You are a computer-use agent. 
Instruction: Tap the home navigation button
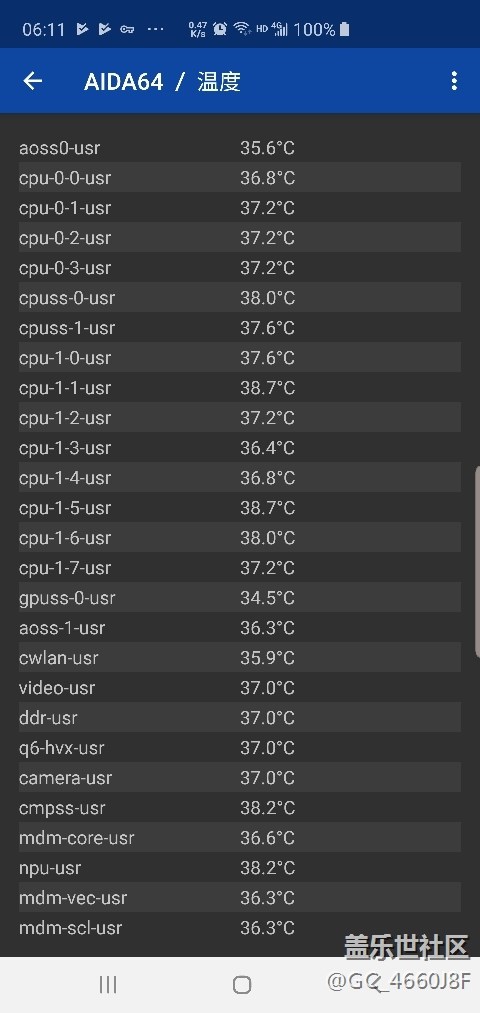point(242,984)
